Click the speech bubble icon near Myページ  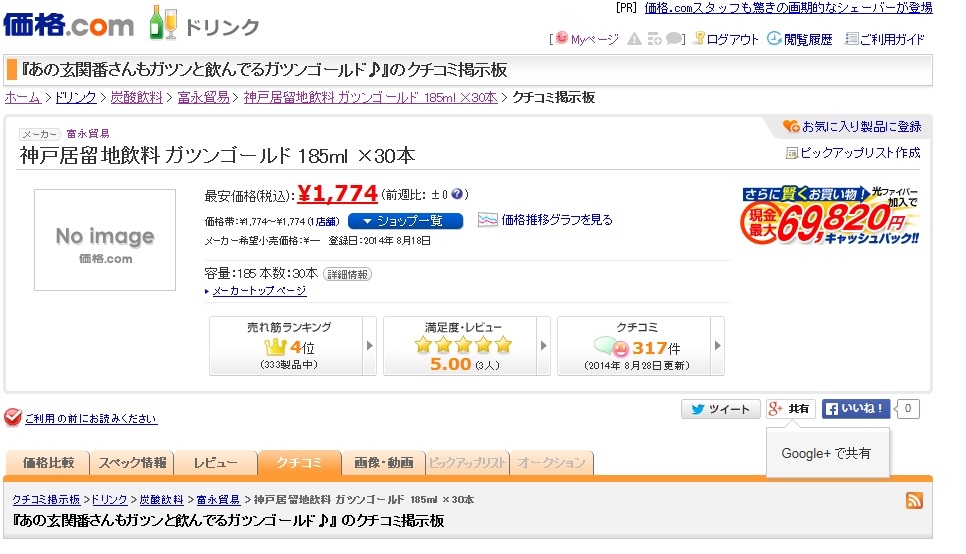(675, 39)
